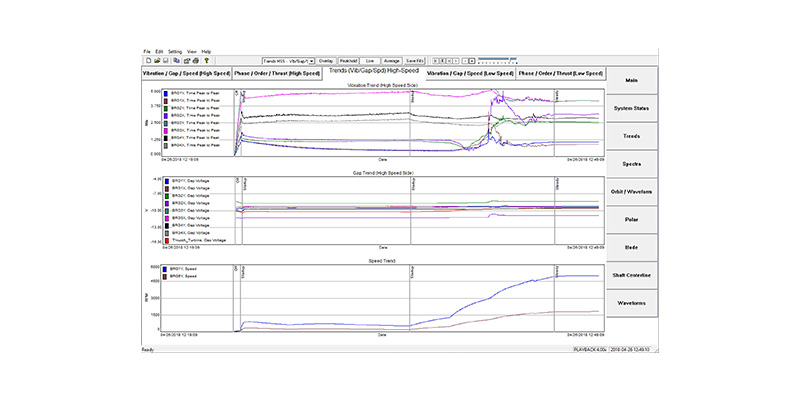The height and width of the screenshot is (400, 800).
Task: Click the playback position slider
Action: pos(500,60)
